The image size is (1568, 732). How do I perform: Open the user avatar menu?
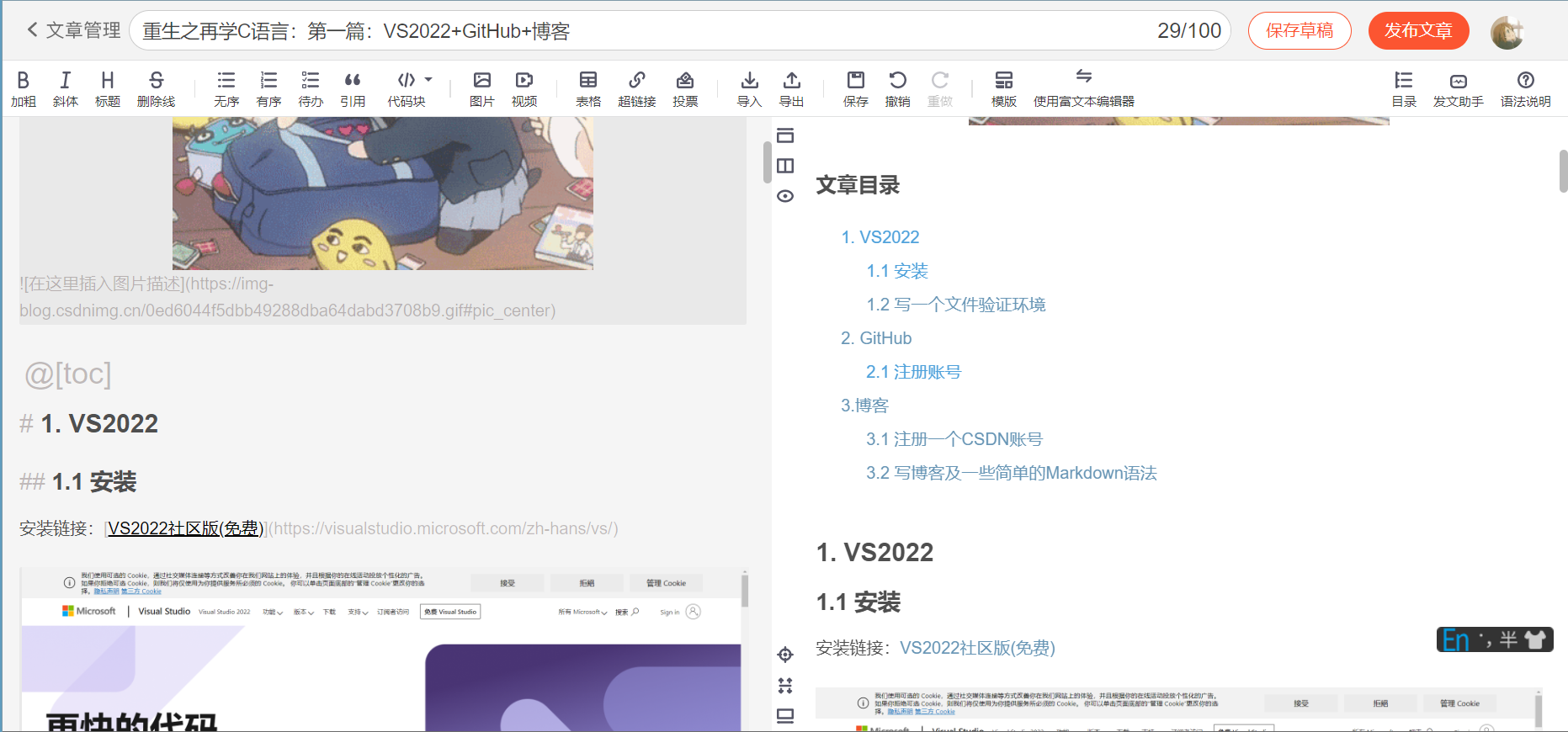point(1507,32)
